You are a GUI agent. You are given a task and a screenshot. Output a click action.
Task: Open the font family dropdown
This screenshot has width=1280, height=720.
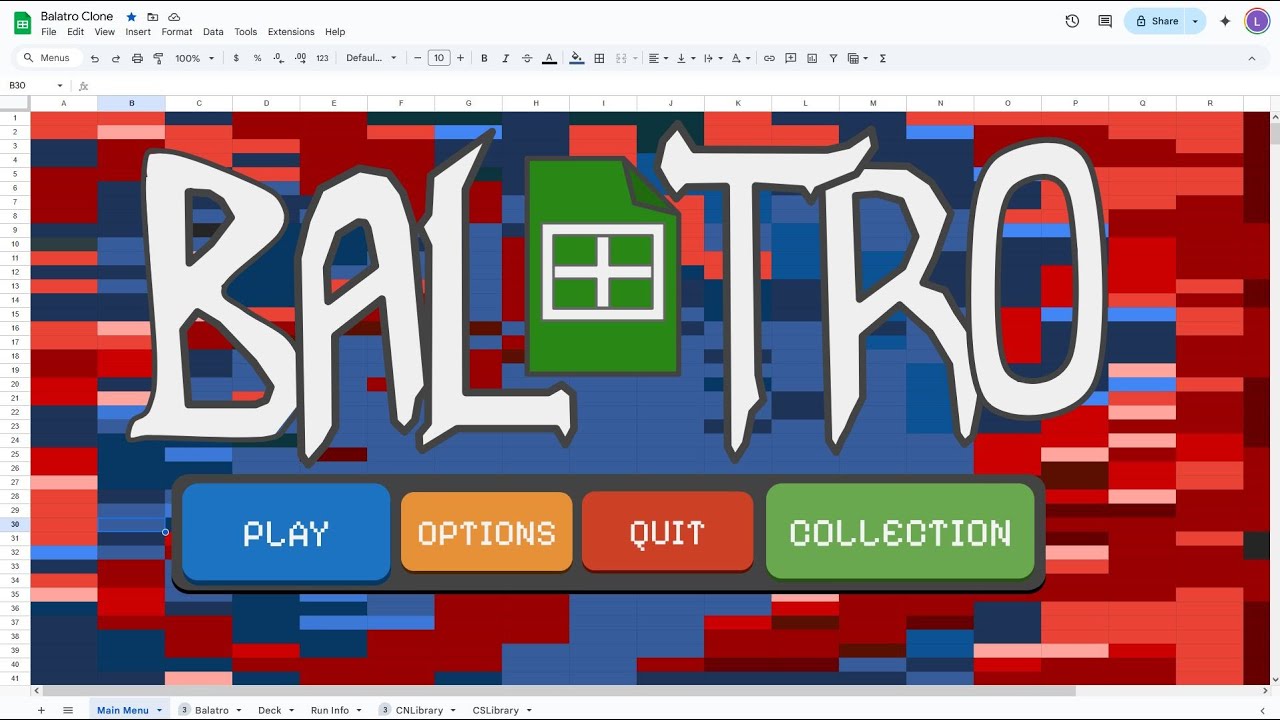(x=371, y=58)
